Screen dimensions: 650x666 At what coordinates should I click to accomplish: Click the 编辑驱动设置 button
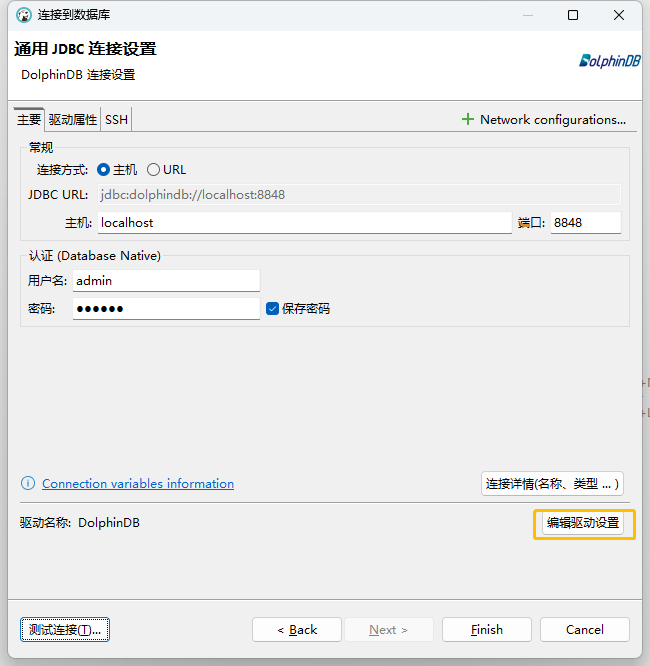[583, 523]
